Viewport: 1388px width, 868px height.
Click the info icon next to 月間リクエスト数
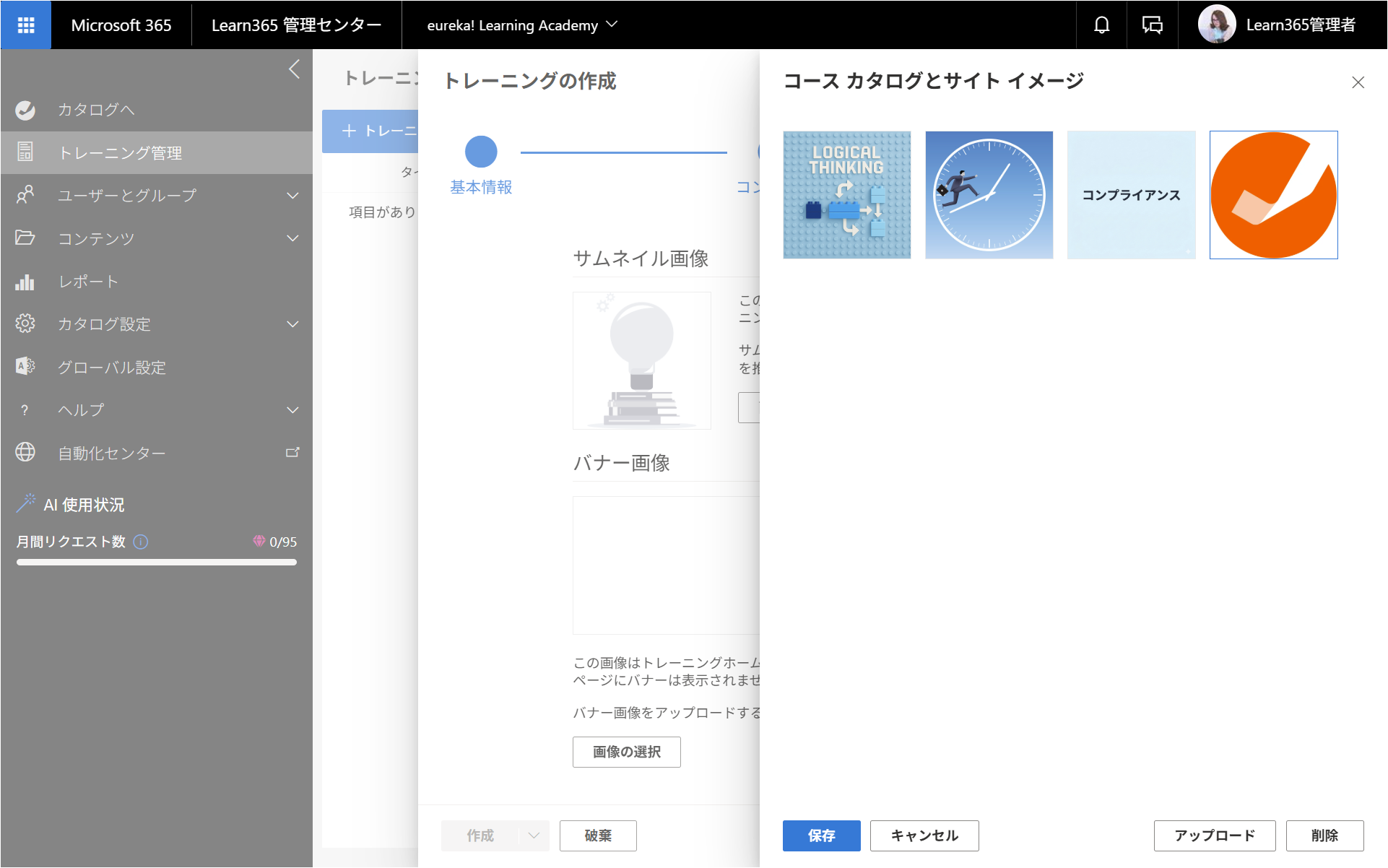click(x=141, y=542)
